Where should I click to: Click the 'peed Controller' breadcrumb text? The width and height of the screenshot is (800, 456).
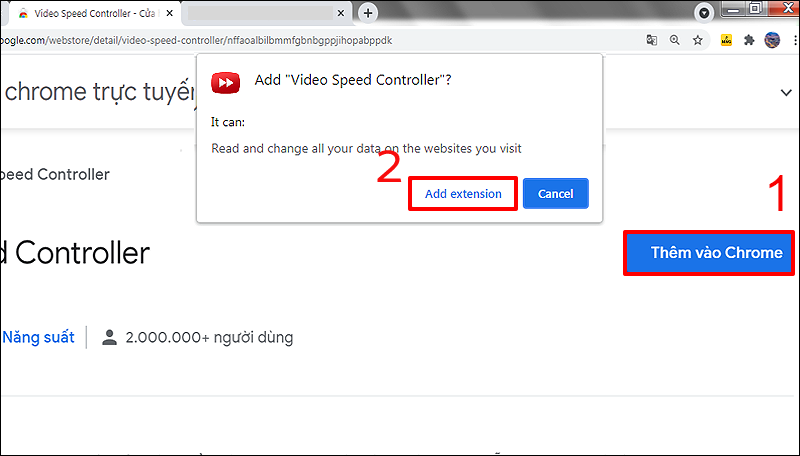(55, 174)
